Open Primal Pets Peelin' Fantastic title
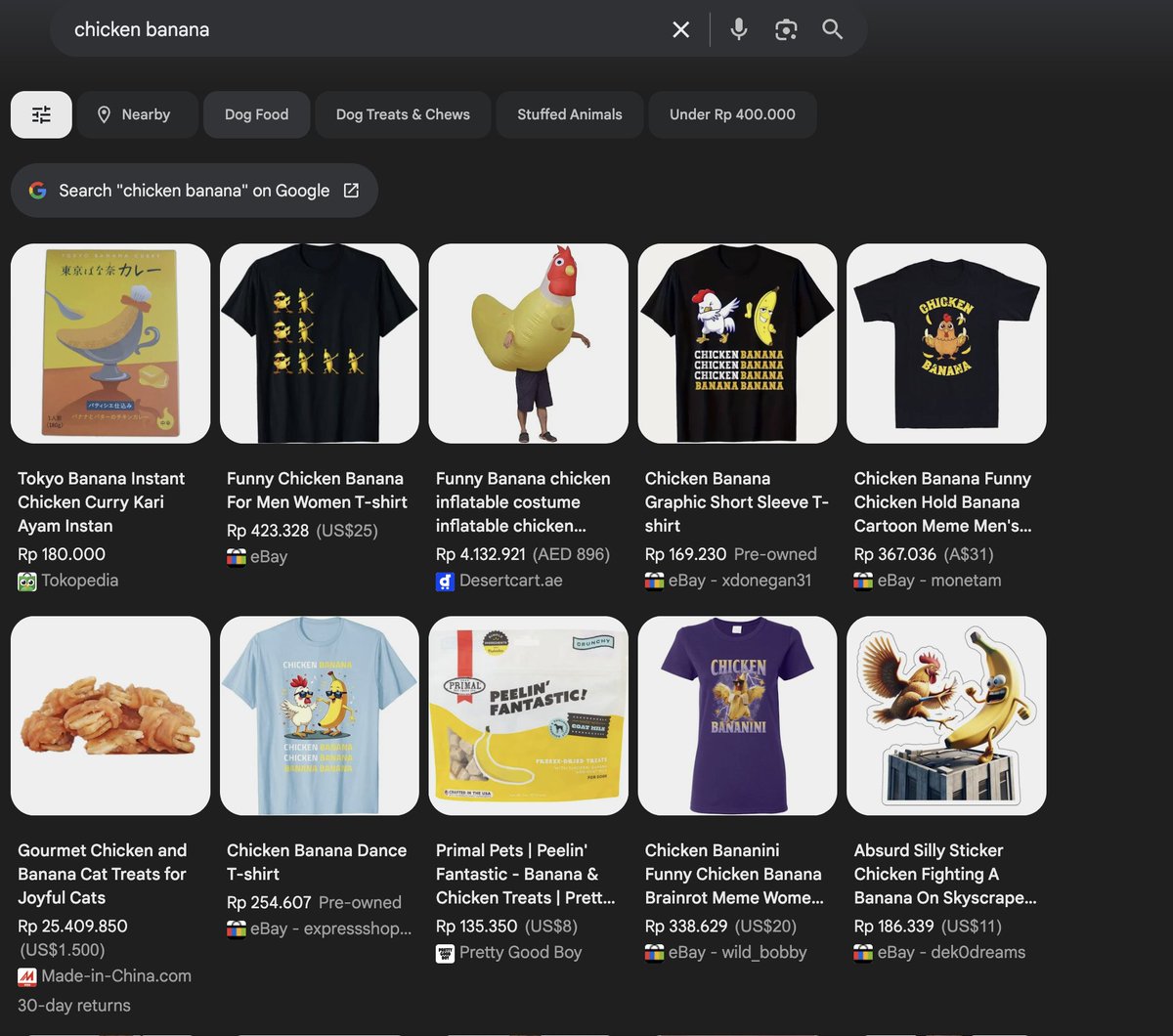The image size is (1173, 1036). click(526, 875)
